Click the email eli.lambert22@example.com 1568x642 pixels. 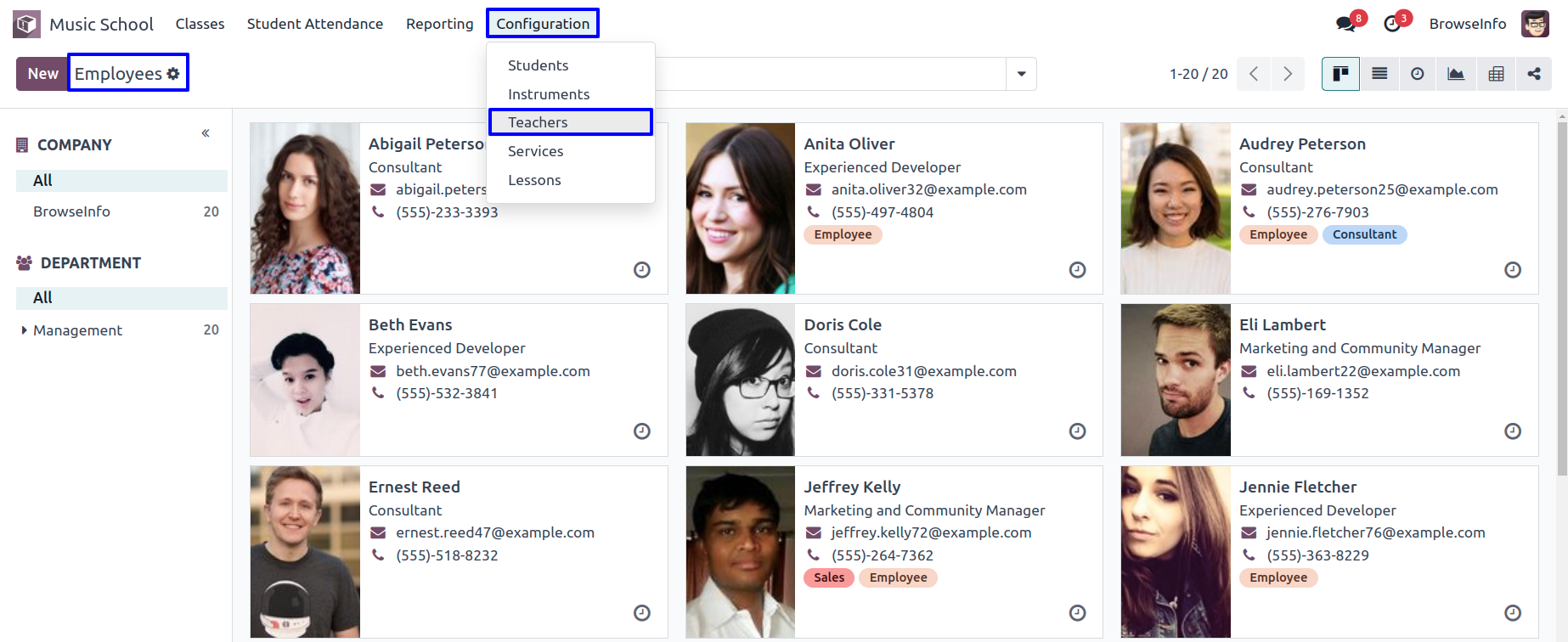[x=1363, y=371]
